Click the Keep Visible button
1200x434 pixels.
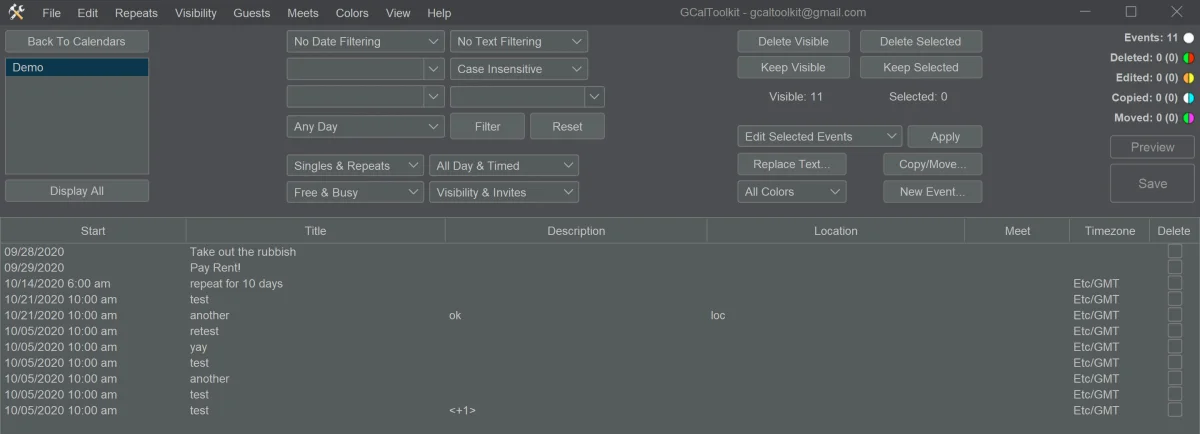(x=794, y=68)
